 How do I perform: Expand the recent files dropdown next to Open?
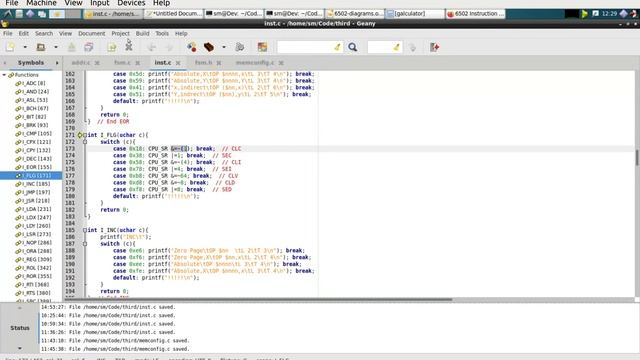(56, 47)
